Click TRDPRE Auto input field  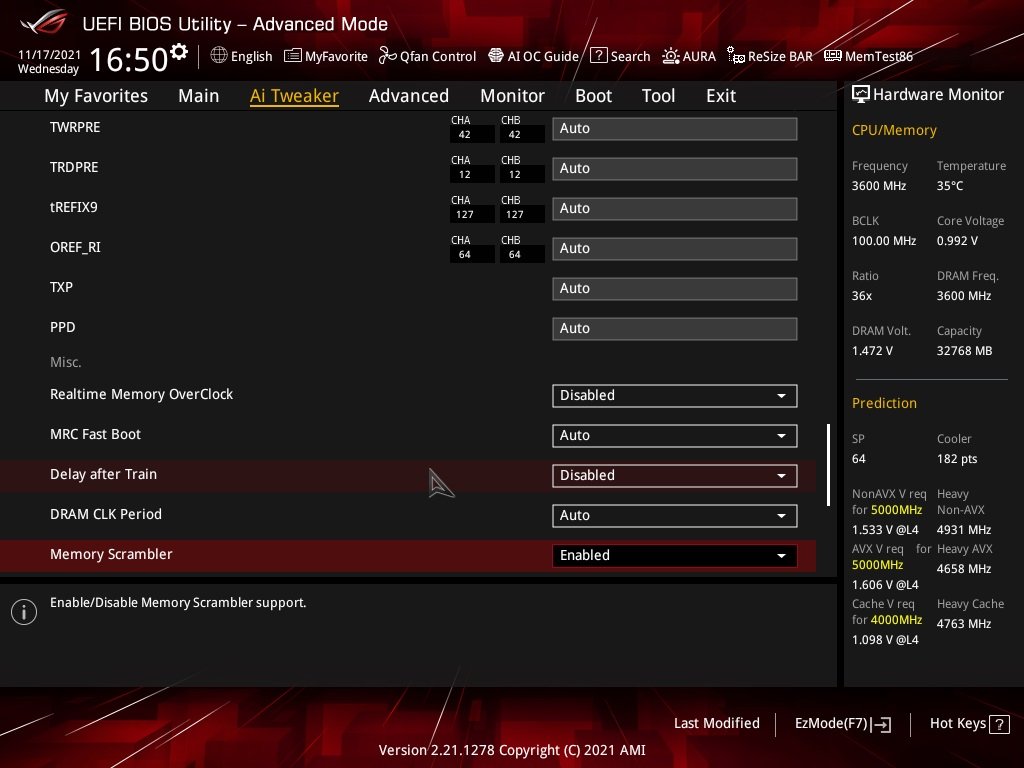pyautogui.click(x=675, y=168)
